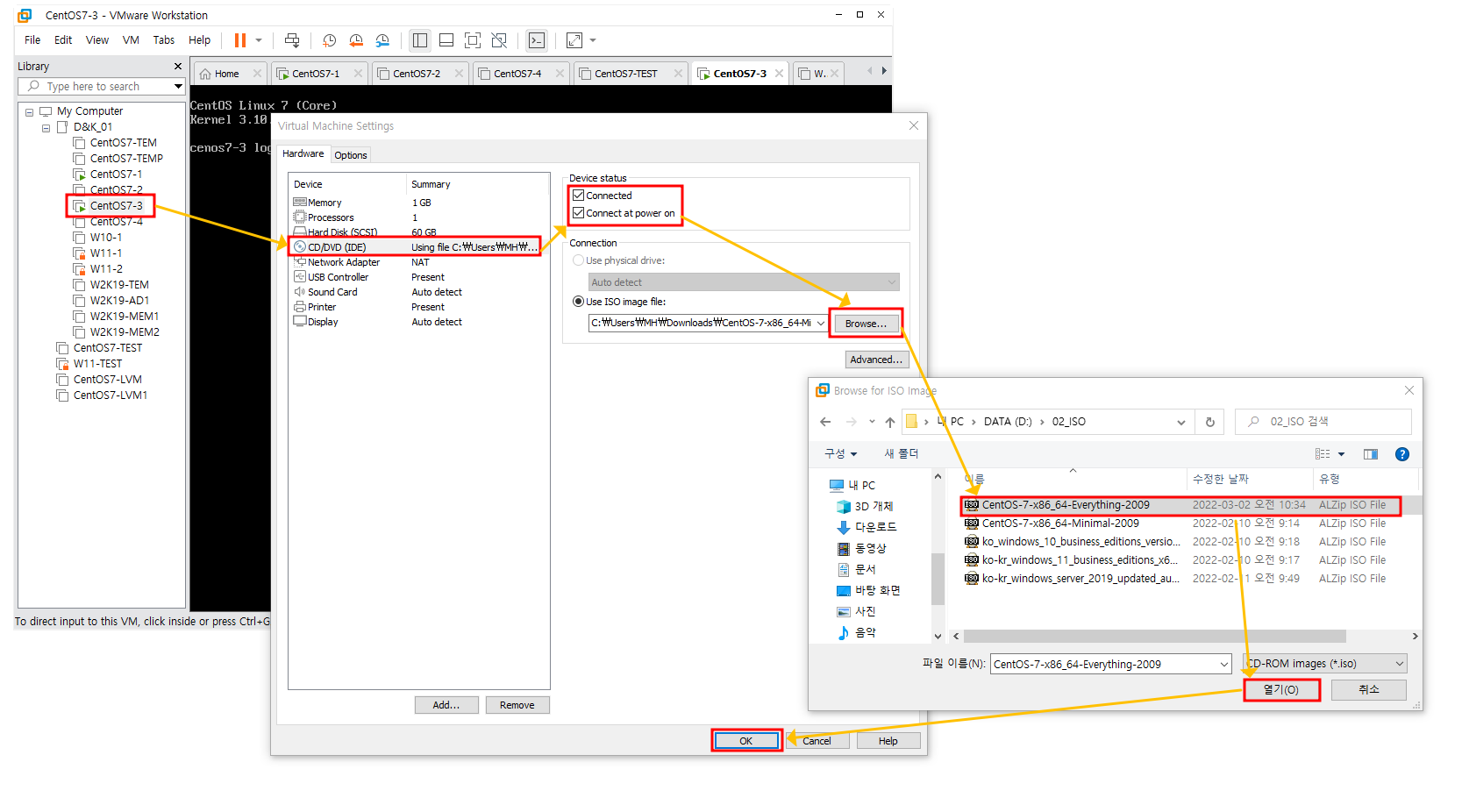This screenshot has width=1462, height=812.
Task: Open the VM menu
Action: 131,40
